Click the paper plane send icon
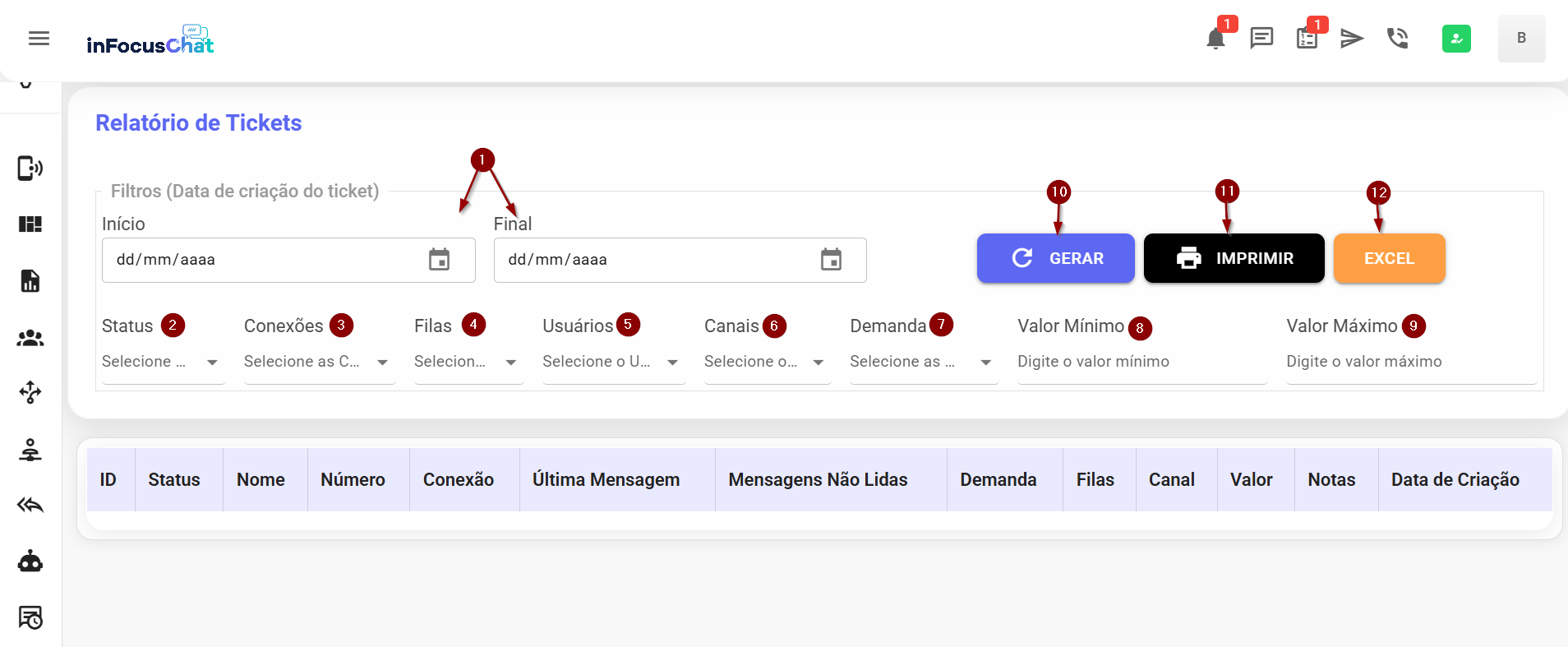The height and width of the screenshot is (647, 1568). [x=1352, y=39]
